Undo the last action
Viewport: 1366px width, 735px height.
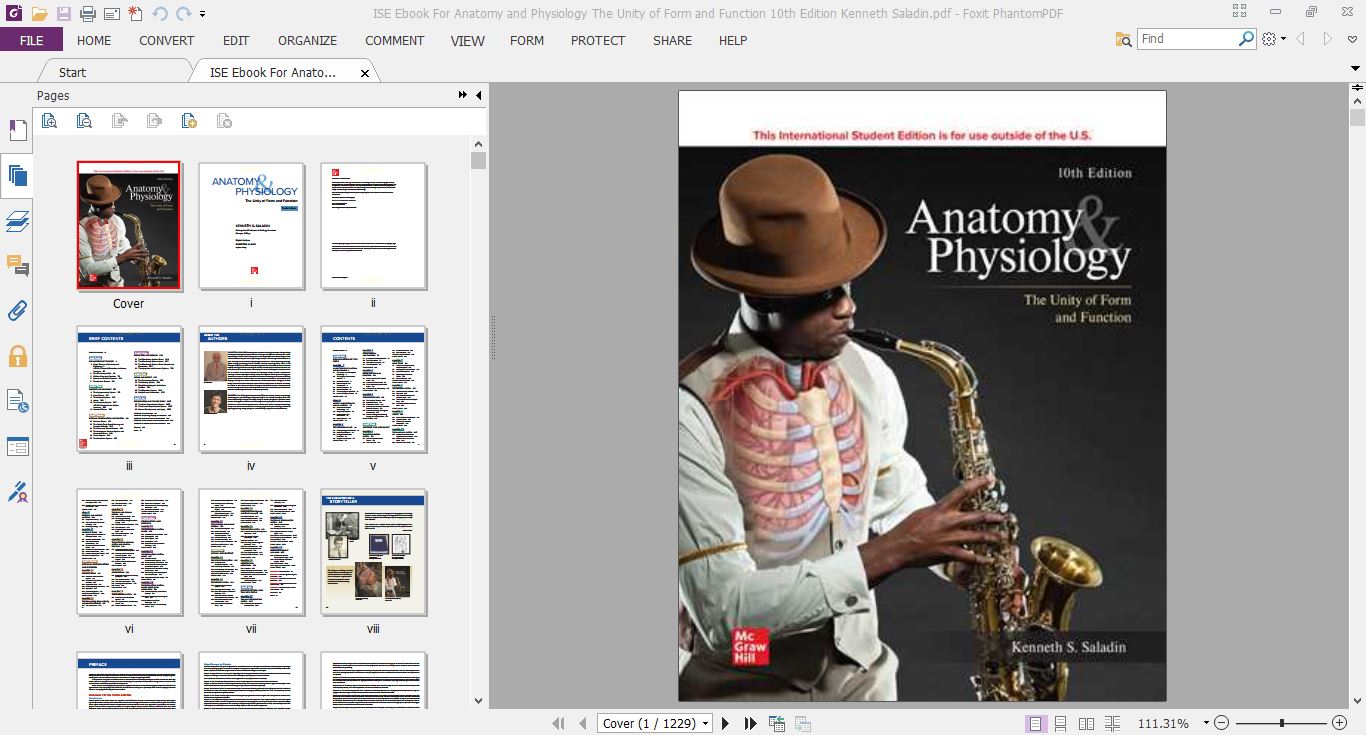tap(160, 14)
